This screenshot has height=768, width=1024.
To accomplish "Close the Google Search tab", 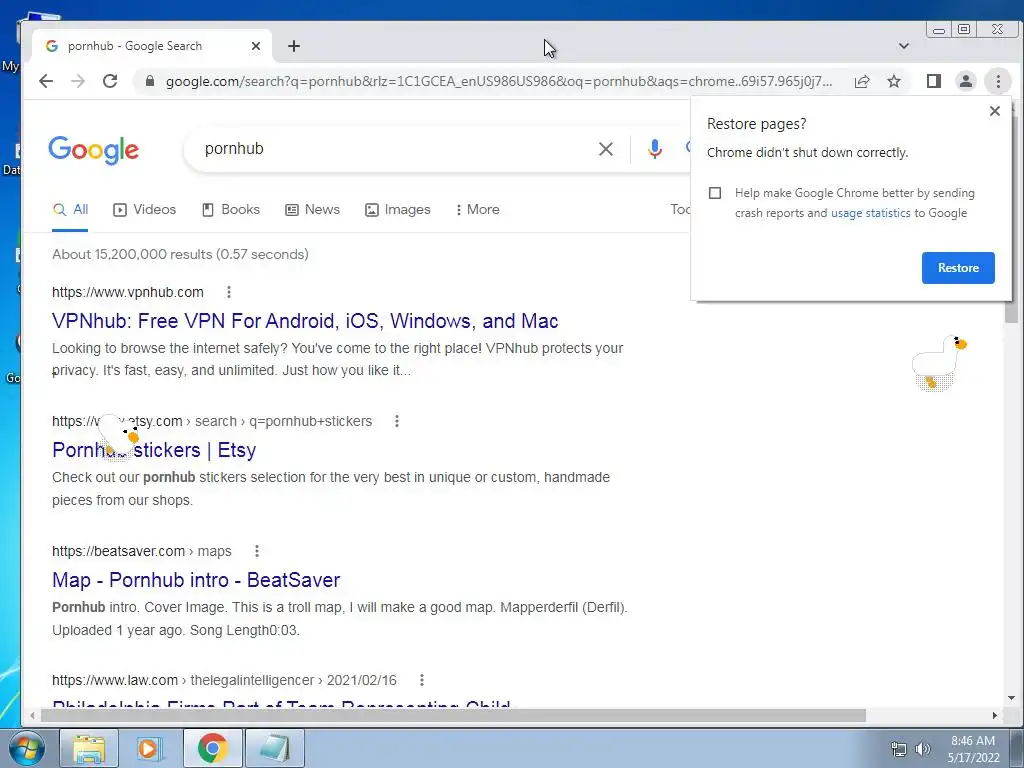I will 255,46.
